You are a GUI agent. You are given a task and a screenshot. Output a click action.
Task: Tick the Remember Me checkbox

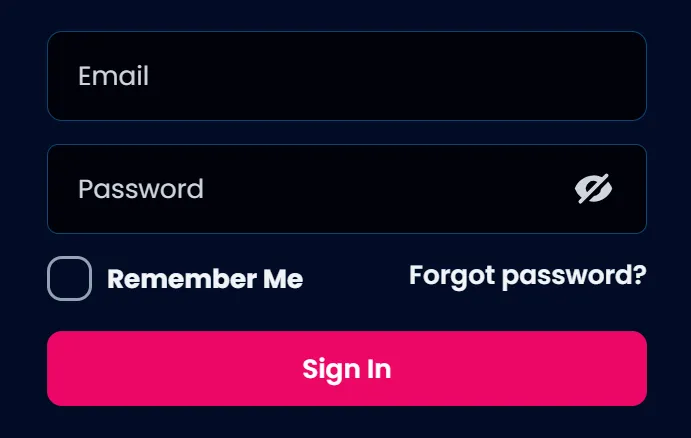70,278
